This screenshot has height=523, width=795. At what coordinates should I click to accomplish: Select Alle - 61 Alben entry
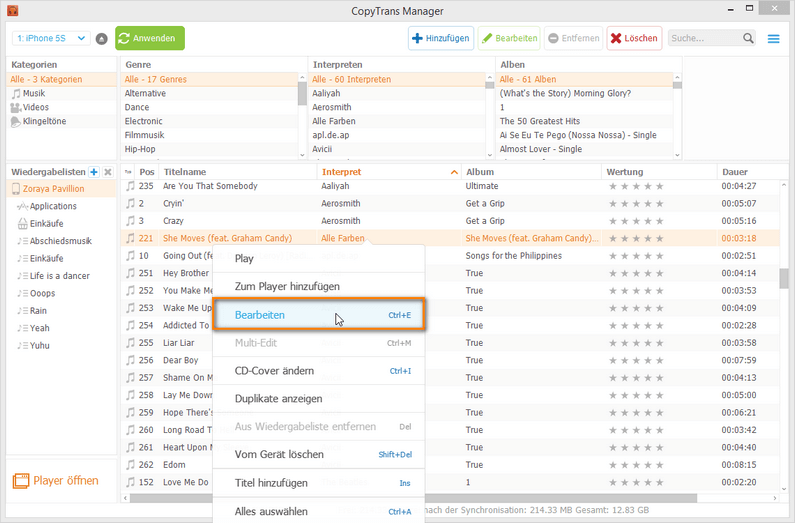(585, 80)
